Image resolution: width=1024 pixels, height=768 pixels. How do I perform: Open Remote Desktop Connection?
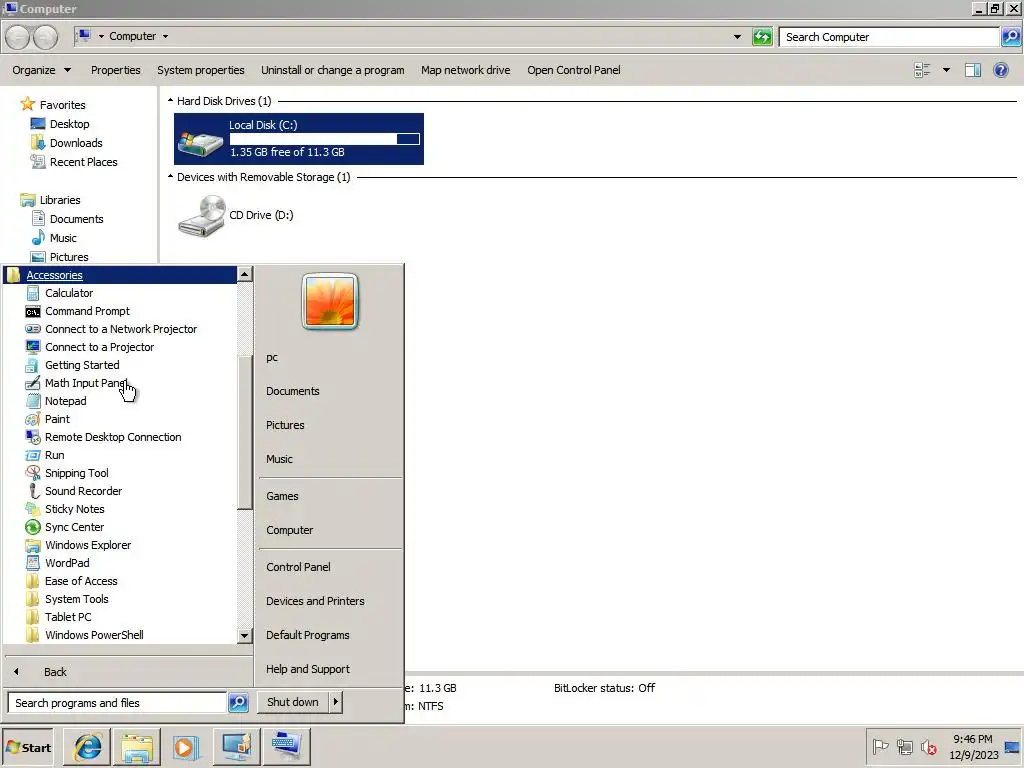point(112,437)
